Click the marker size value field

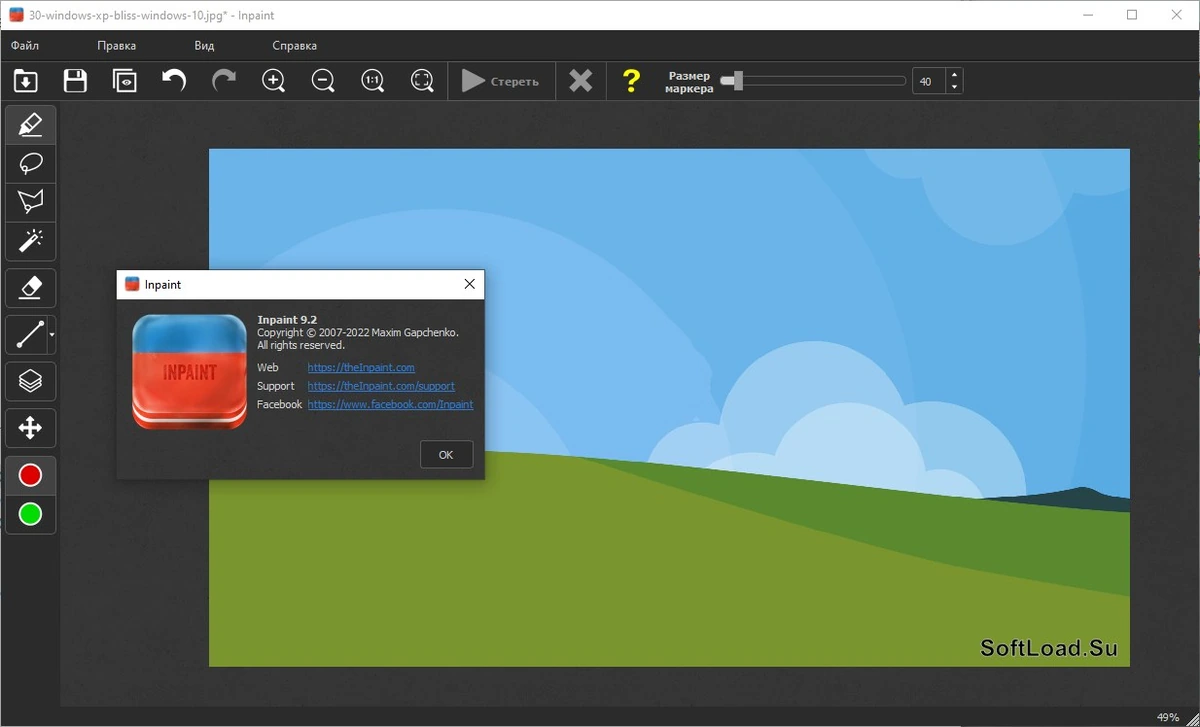point(929,81)
